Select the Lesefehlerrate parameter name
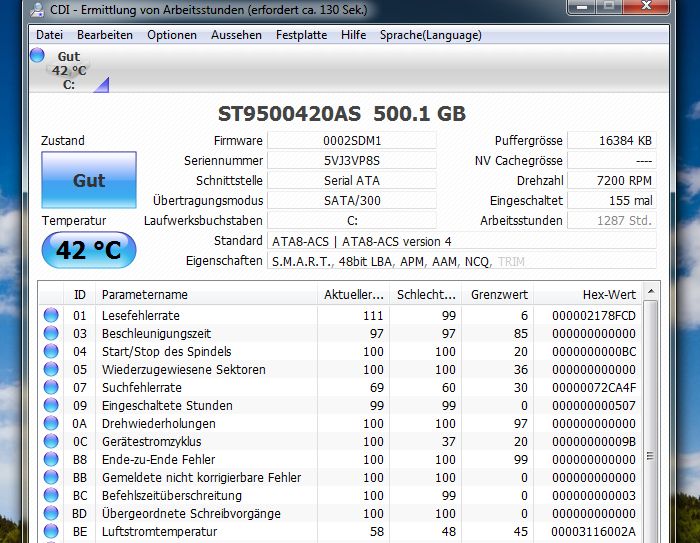Viewport: 700px width, 543px height. [141, 315]
